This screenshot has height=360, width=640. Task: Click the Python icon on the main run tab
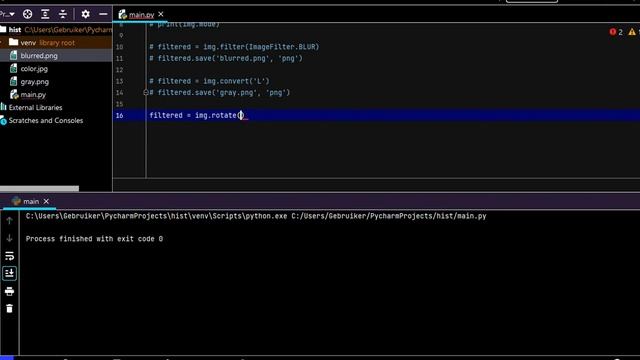(x=16, y=201)
